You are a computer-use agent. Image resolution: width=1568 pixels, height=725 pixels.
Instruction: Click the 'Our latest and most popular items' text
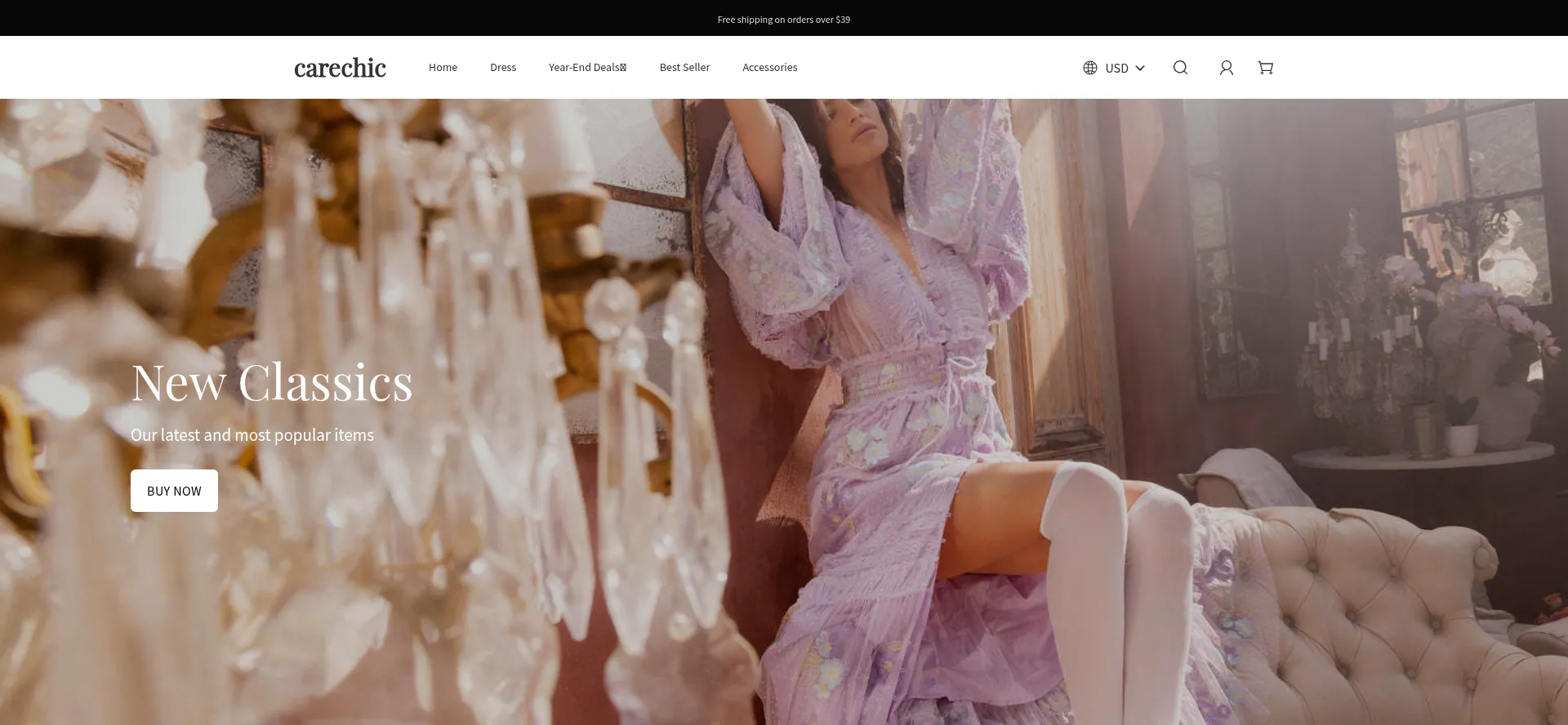[x=252, y=435]
